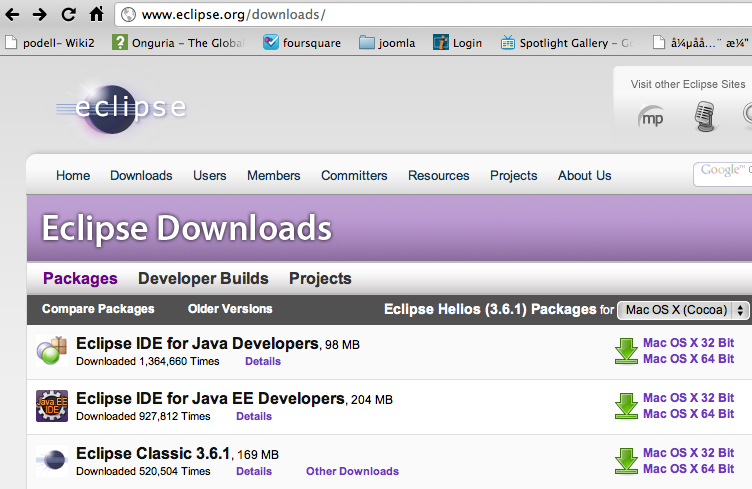This screenshot has width=752, height=489.
Task: Download Java EE Mac OS X 64 Bit
Action: pyautogui.click(x=688, y=414)
